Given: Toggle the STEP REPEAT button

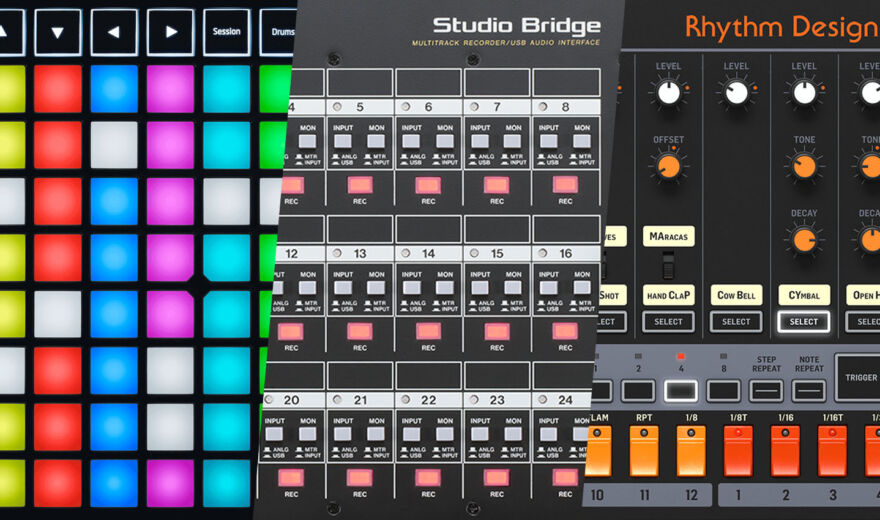Looking at the screenshot, I should (766, 391).
